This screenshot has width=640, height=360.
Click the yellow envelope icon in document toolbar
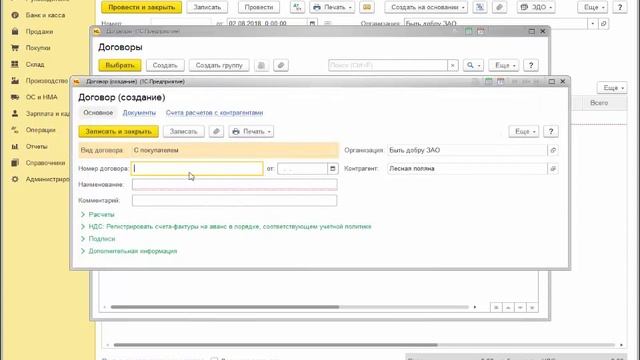(367, 7)
